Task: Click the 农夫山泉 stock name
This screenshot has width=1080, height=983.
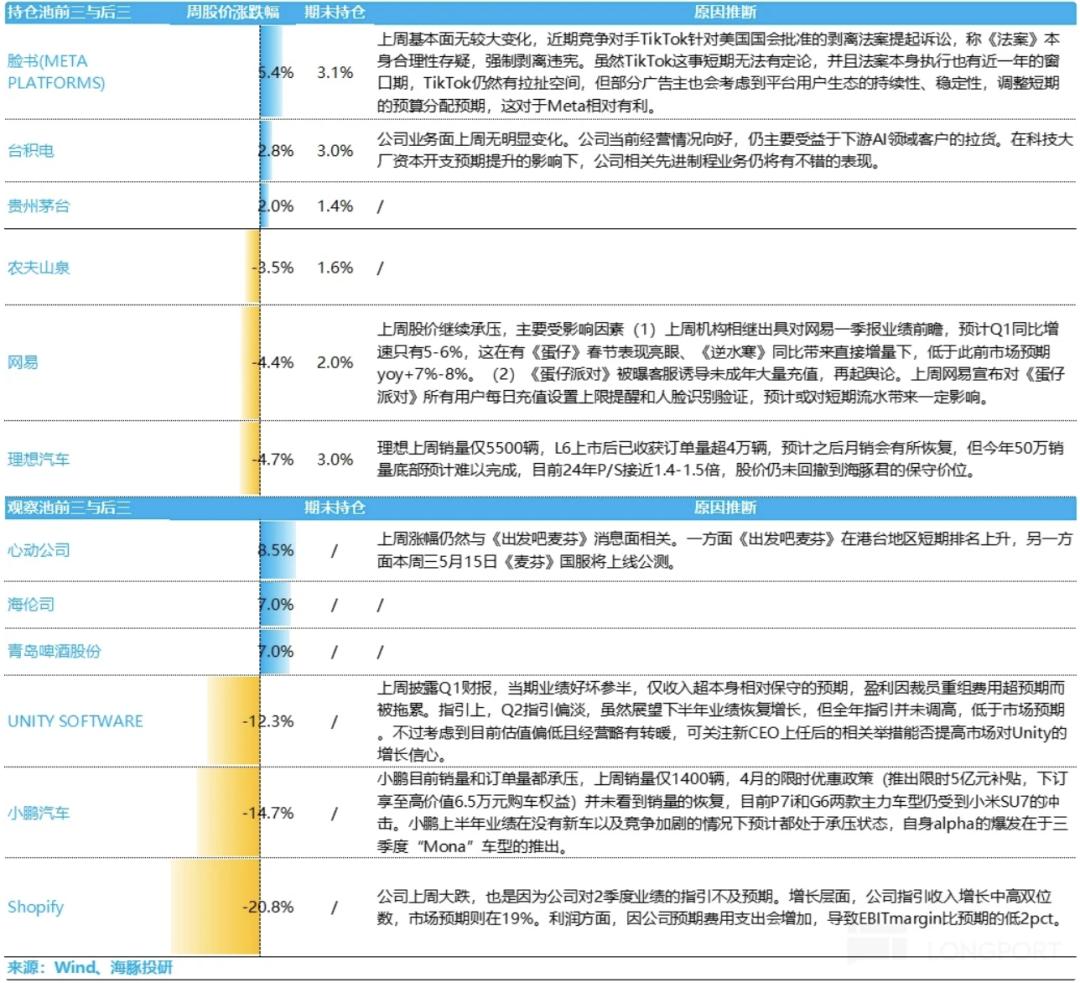Action: click(x=38, y=268)
